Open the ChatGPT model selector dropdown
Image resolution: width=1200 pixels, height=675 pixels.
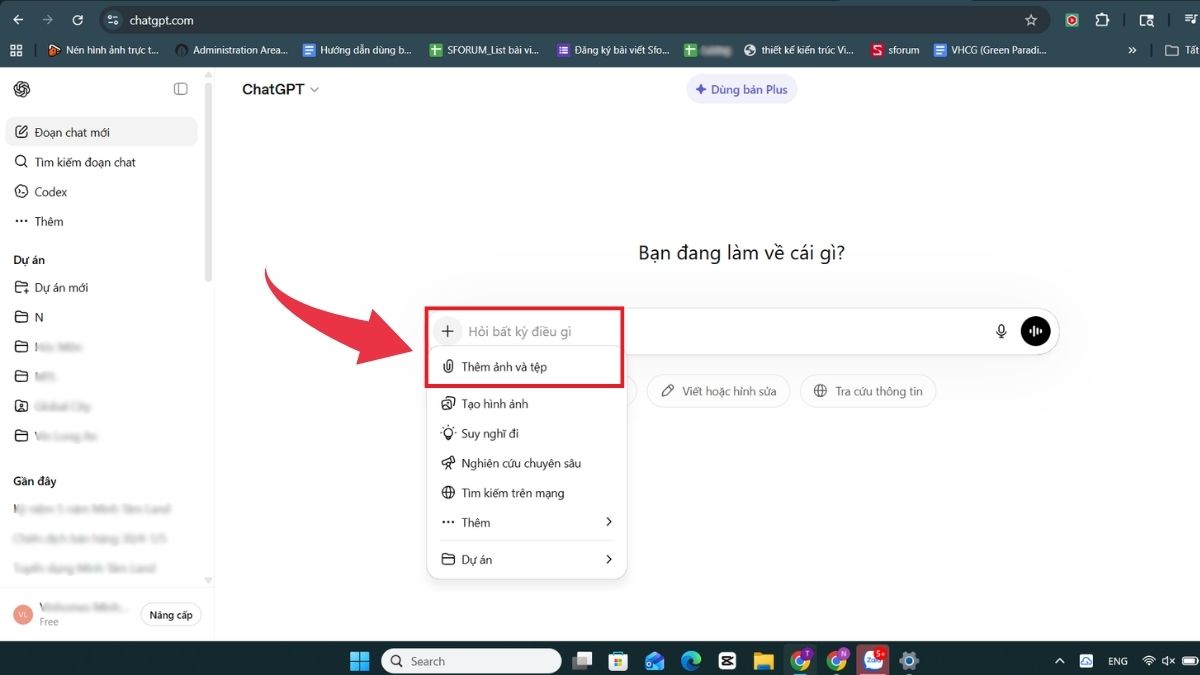coord(280,89)
